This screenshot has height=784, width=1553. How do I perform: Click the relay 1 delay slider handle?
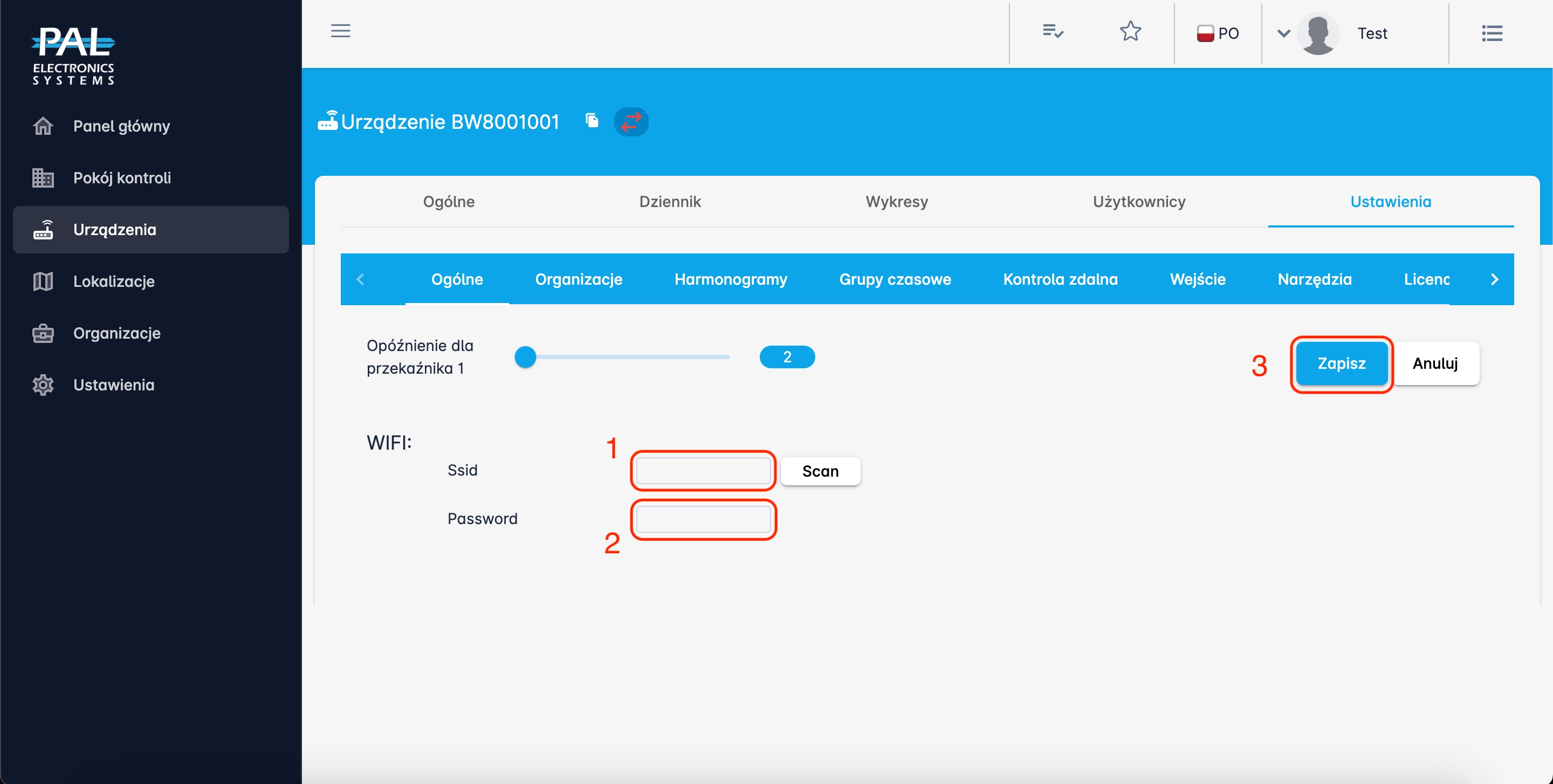525,357
